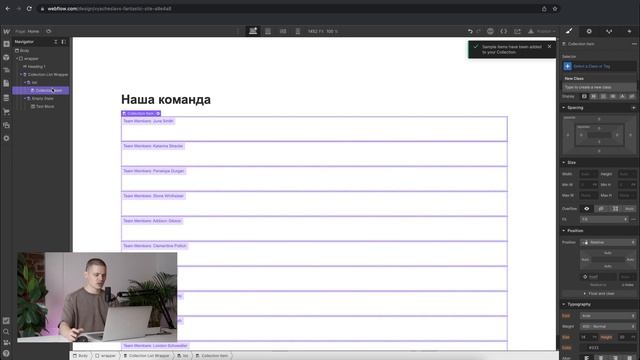Switch to the Element Settings gear tab

[589, 31]
